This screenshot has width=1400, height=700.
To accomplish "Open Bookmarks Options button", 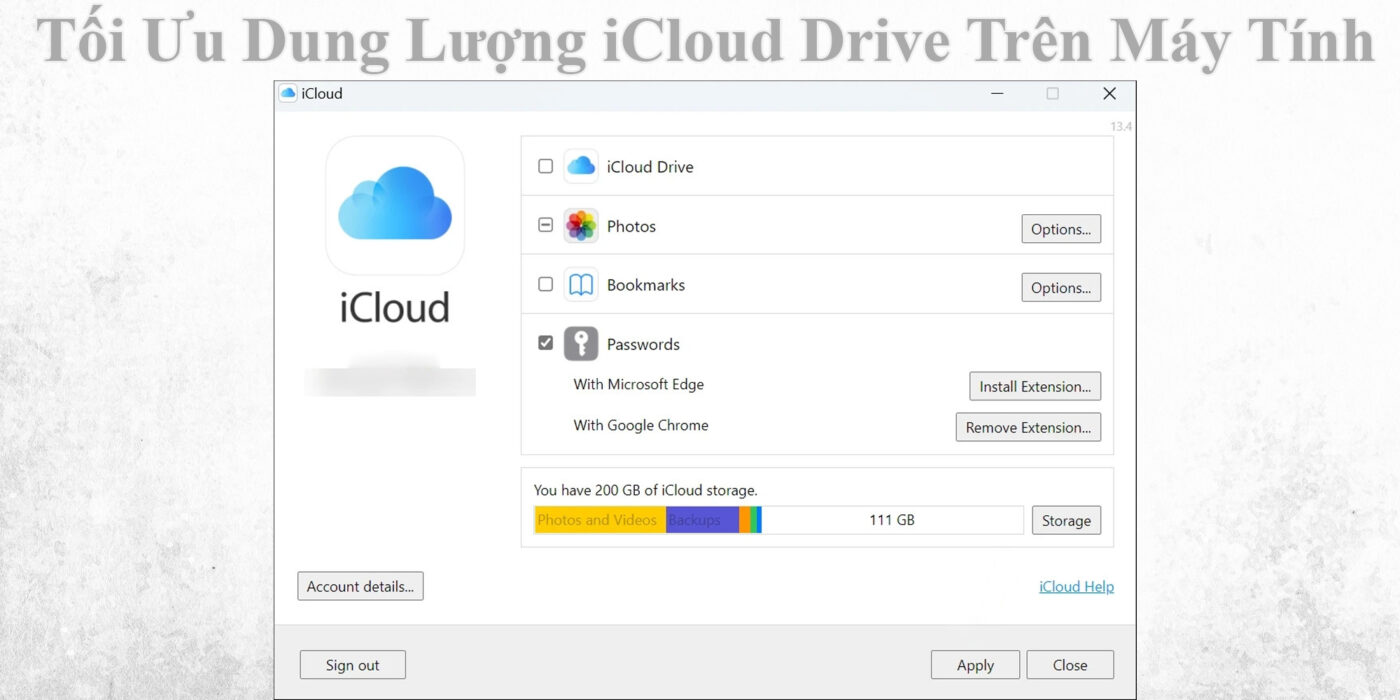I will tap(1061, 288).
